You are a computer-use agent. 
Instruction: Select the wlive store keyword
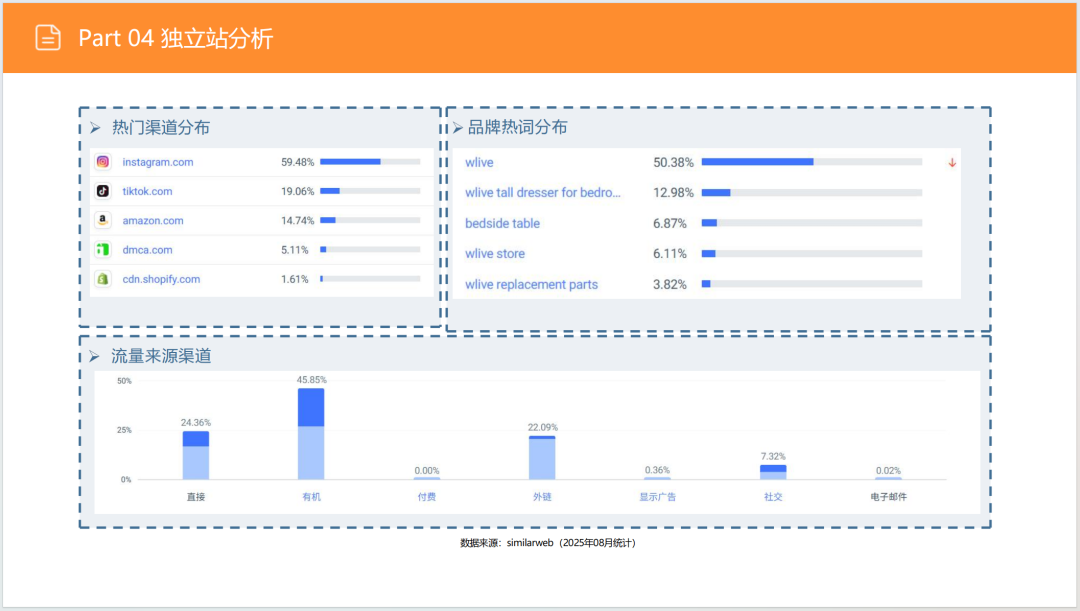click(x=495, y=253)
